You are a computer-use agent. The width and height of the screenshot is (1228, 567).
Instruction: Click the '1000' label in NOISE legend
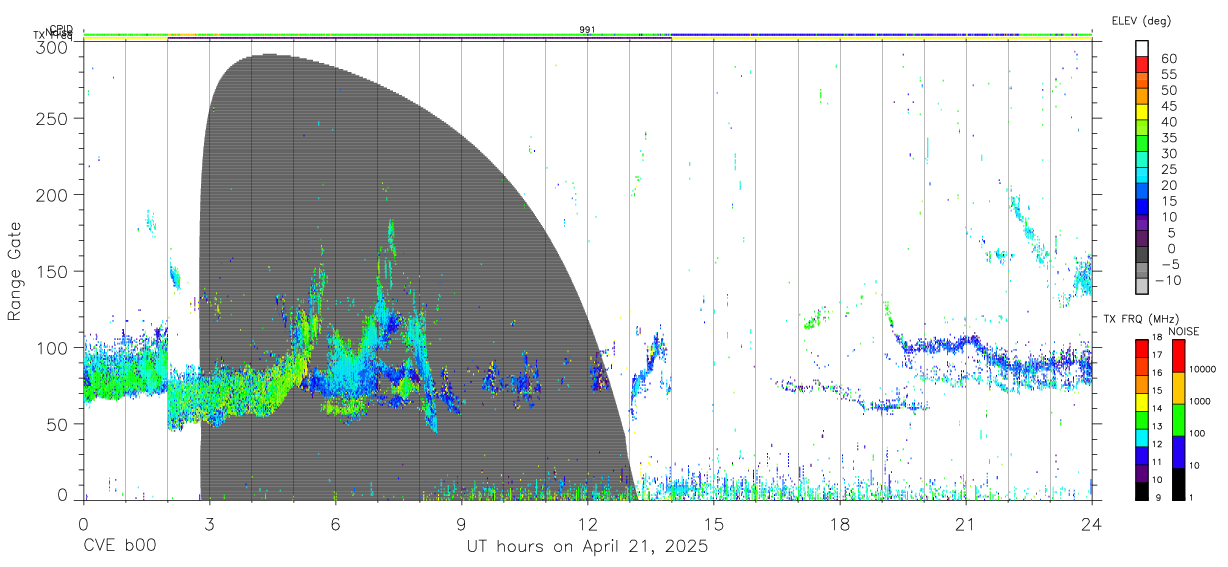click(x=1201, y=402)
